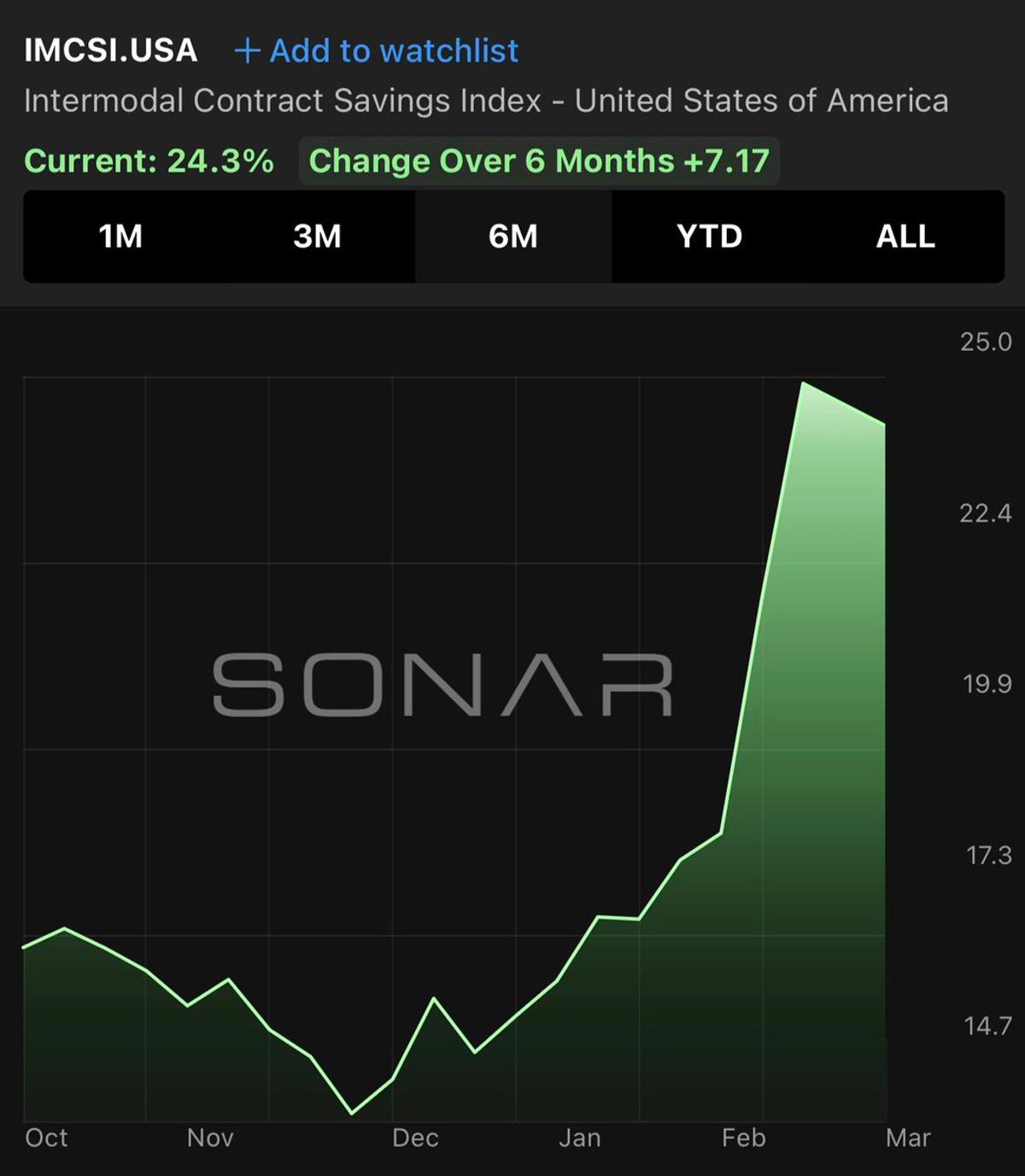Click the 25.0 y-axis value

986,342
